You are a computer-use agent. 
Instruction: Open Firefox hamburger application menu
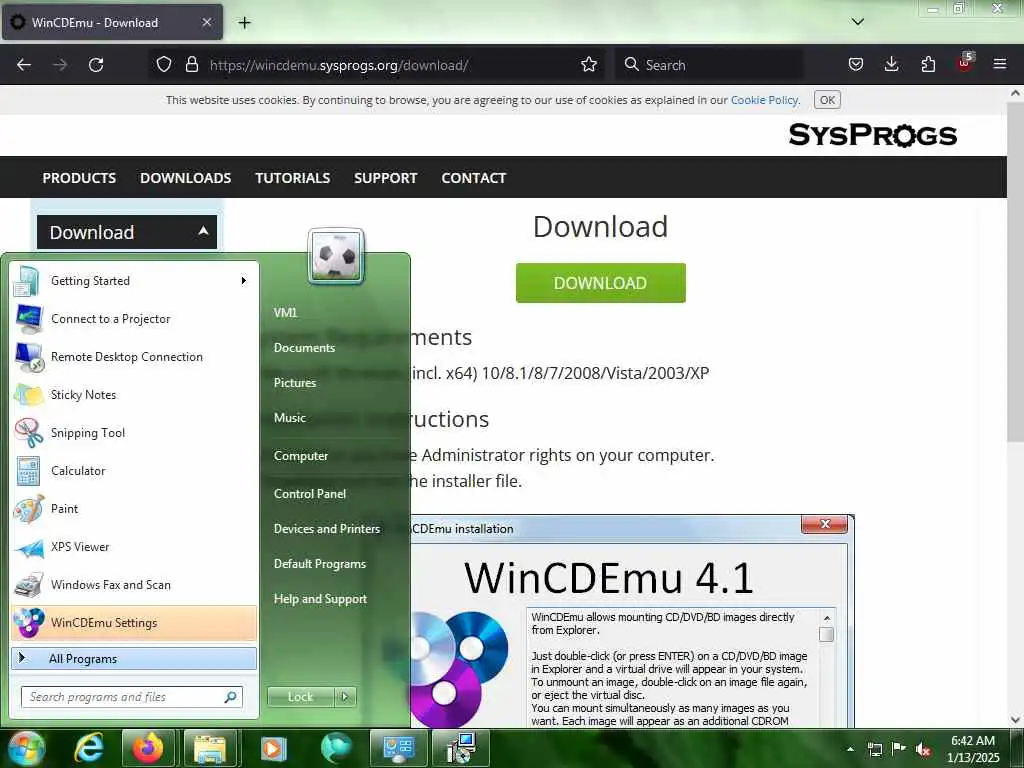[1000, 65]
